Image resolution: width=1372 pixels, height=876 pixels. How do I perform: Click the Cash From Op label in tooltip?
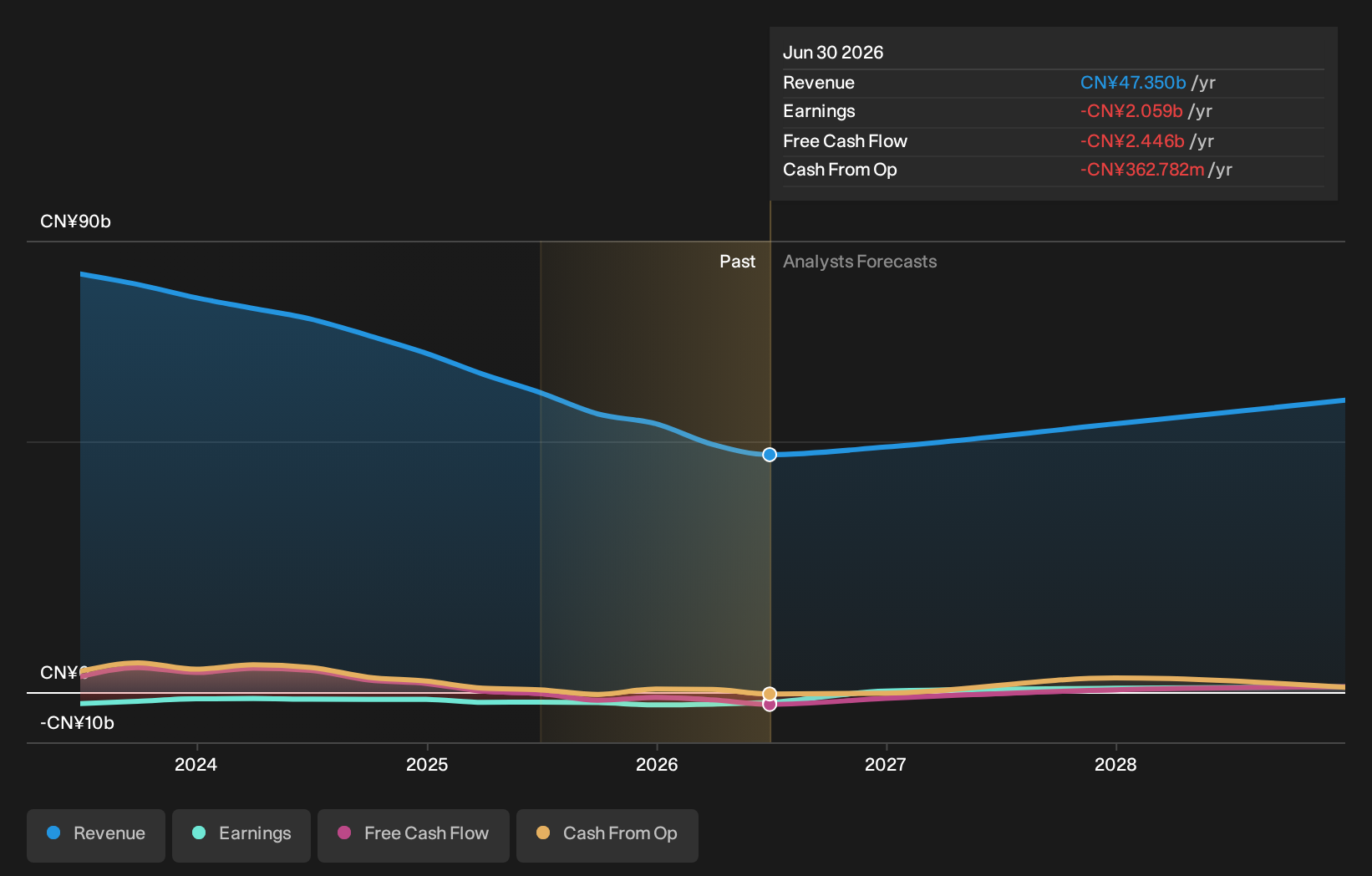coord(840,170)
